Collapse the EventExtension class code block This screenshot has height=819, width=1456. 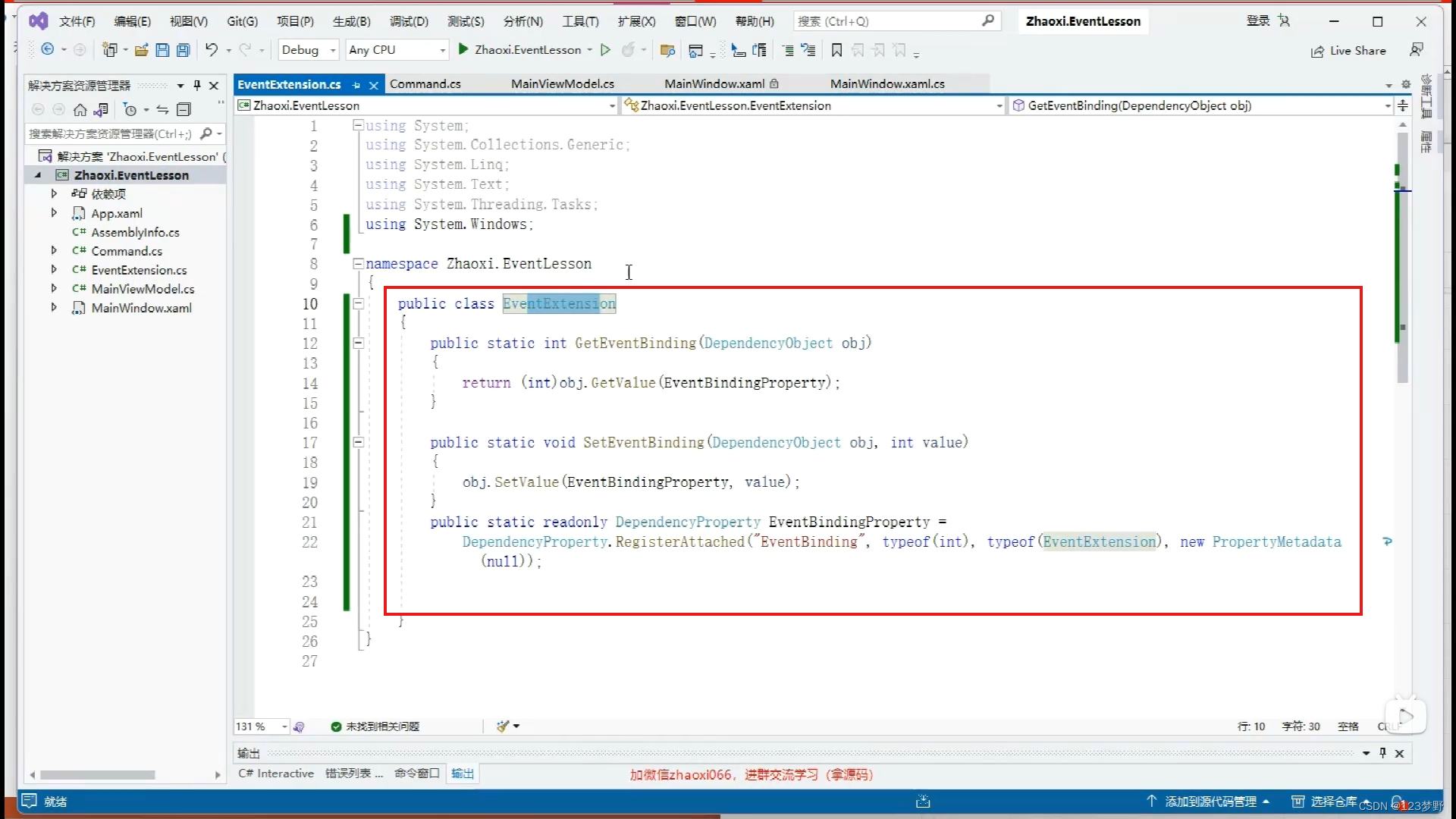pos(358,303)
